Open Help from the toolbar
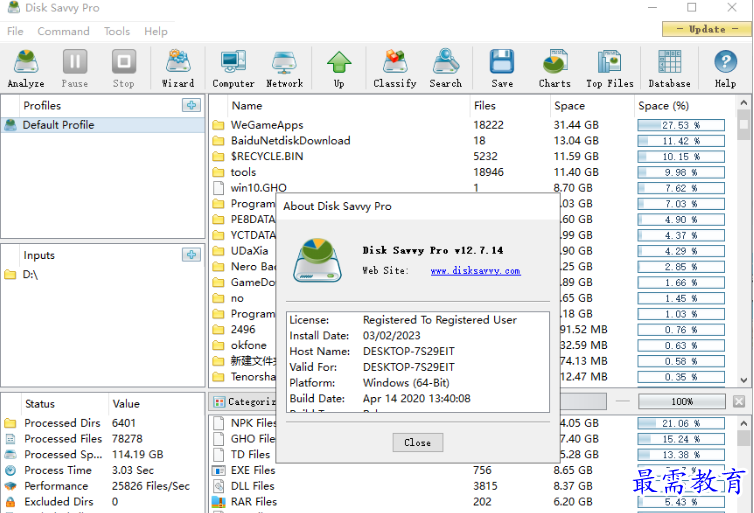This screenshot has height=513, width=754. [x=725, y=68]
